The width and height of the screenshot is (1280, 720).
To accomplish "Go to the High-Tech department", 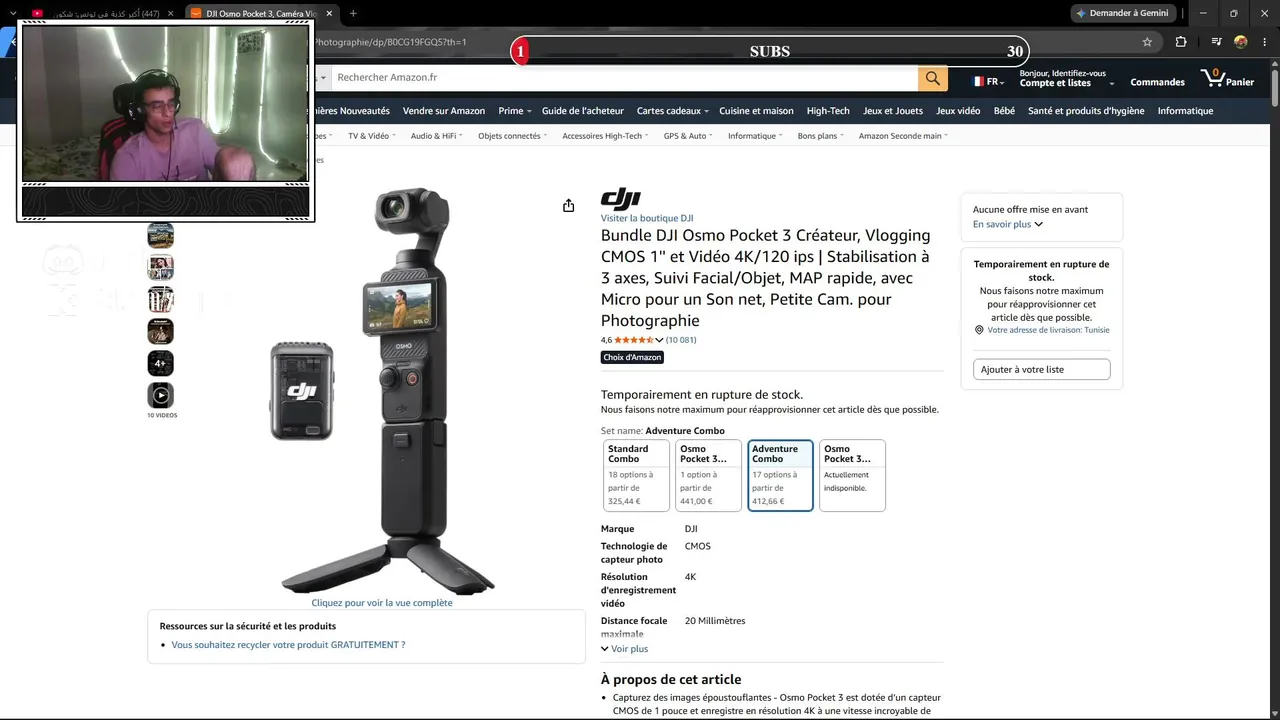I will coord(828,111).
